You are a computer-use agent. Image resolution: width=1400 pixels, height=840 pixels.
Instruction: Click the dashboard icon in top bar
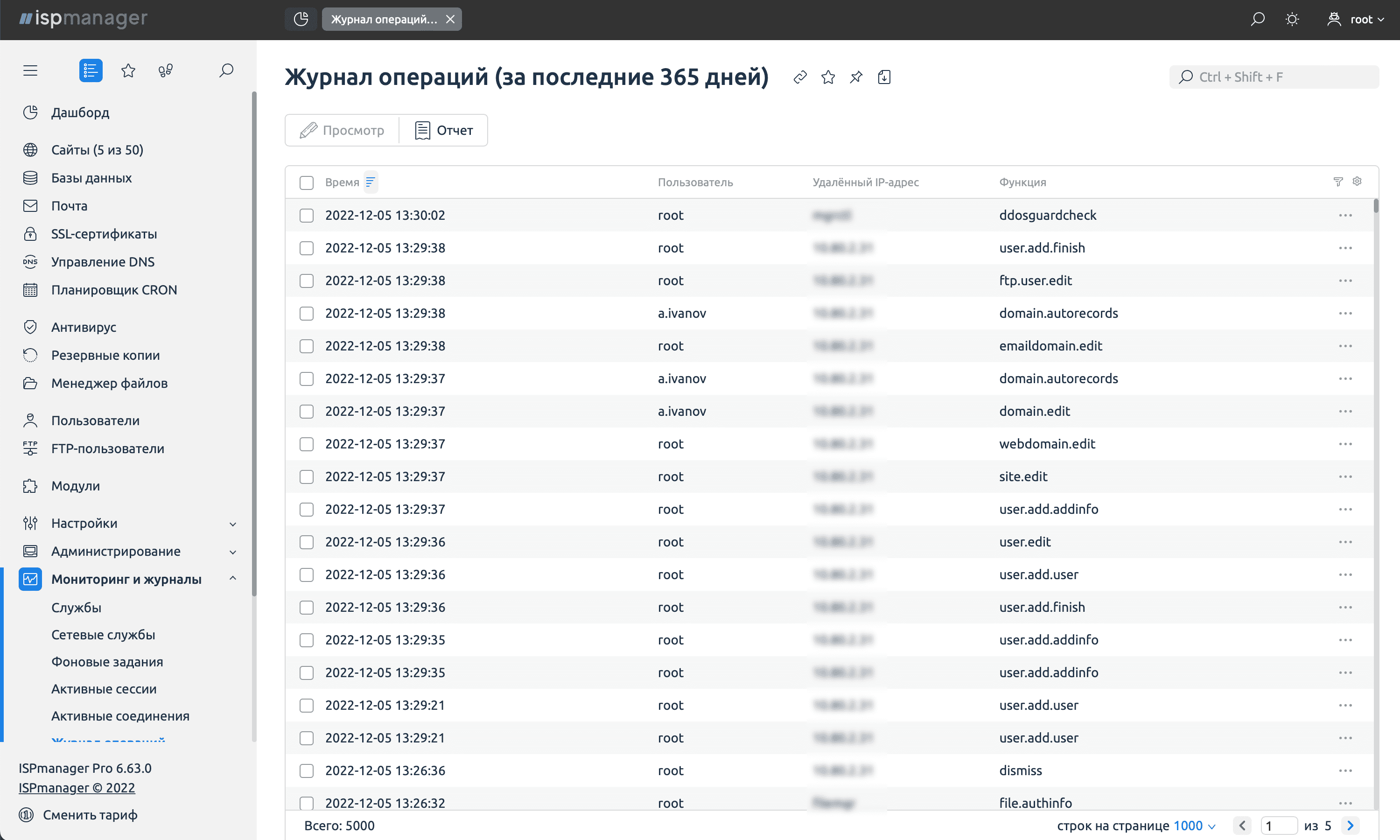(301, 19)
